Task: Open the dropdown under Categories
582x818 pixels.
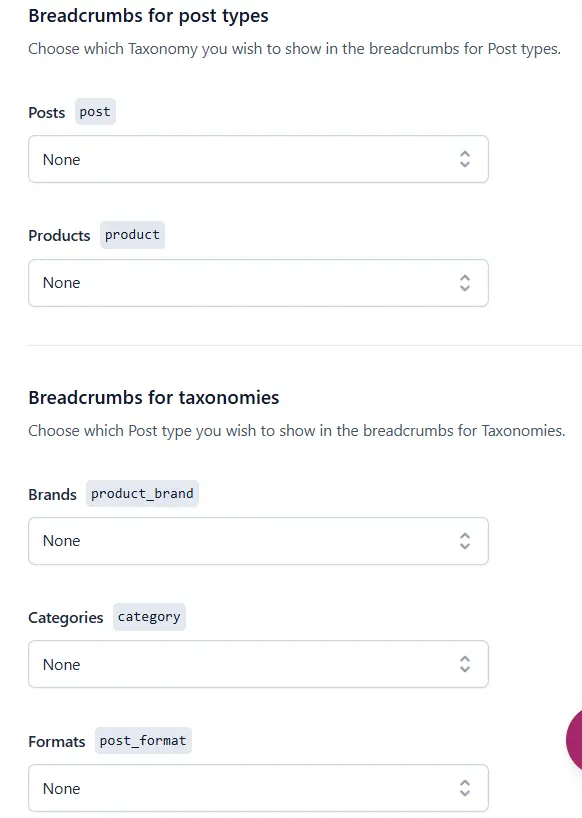Action: [258, 664]
